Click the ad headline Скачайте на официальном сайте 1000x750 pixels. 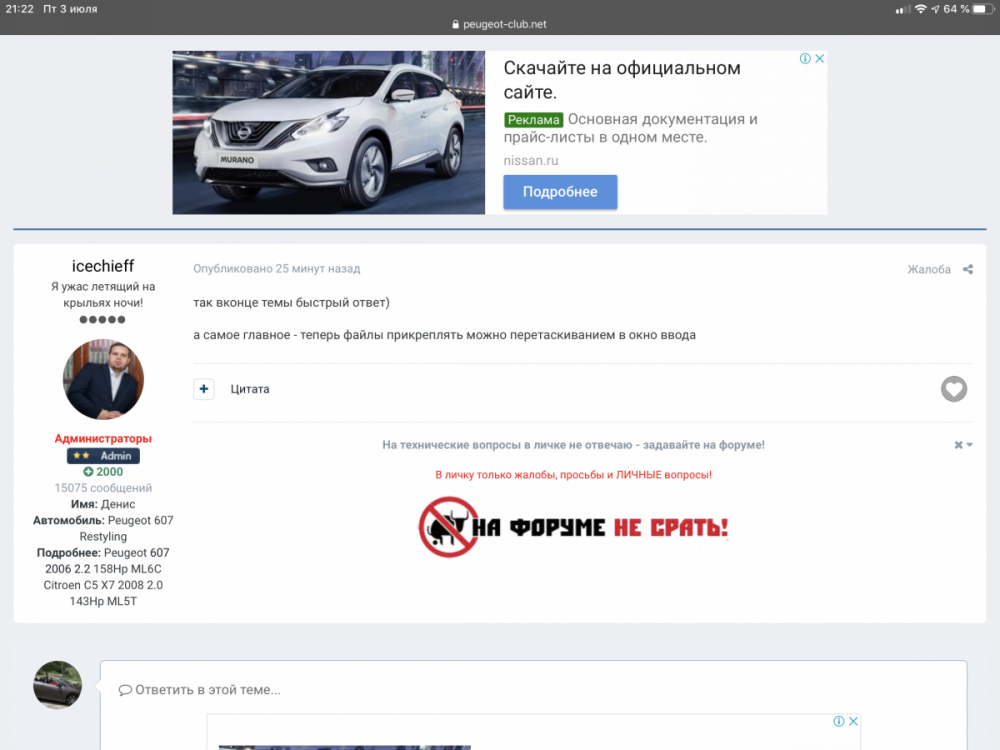pos(622,80)
